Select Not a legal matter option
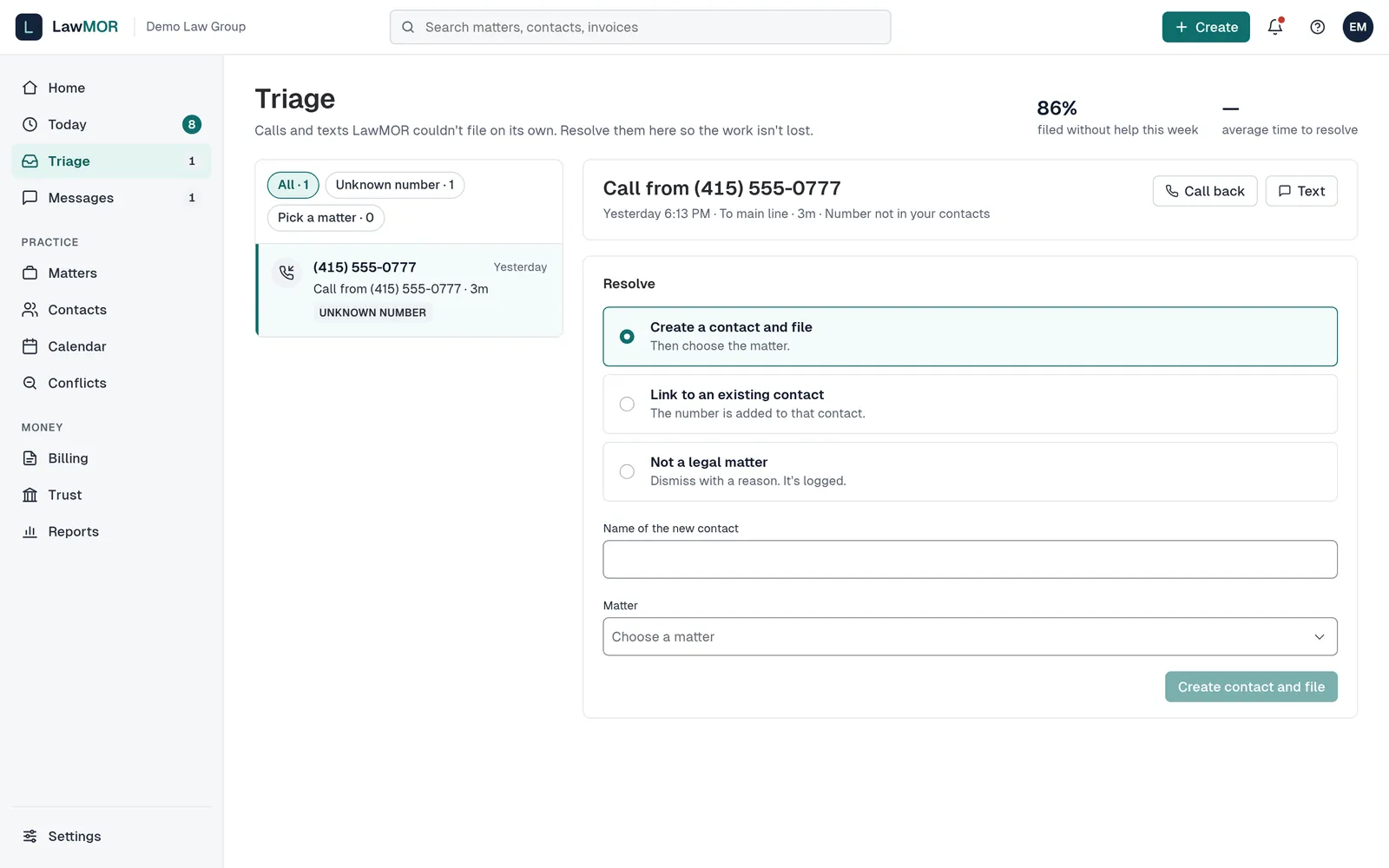 [x=970, y=472]
